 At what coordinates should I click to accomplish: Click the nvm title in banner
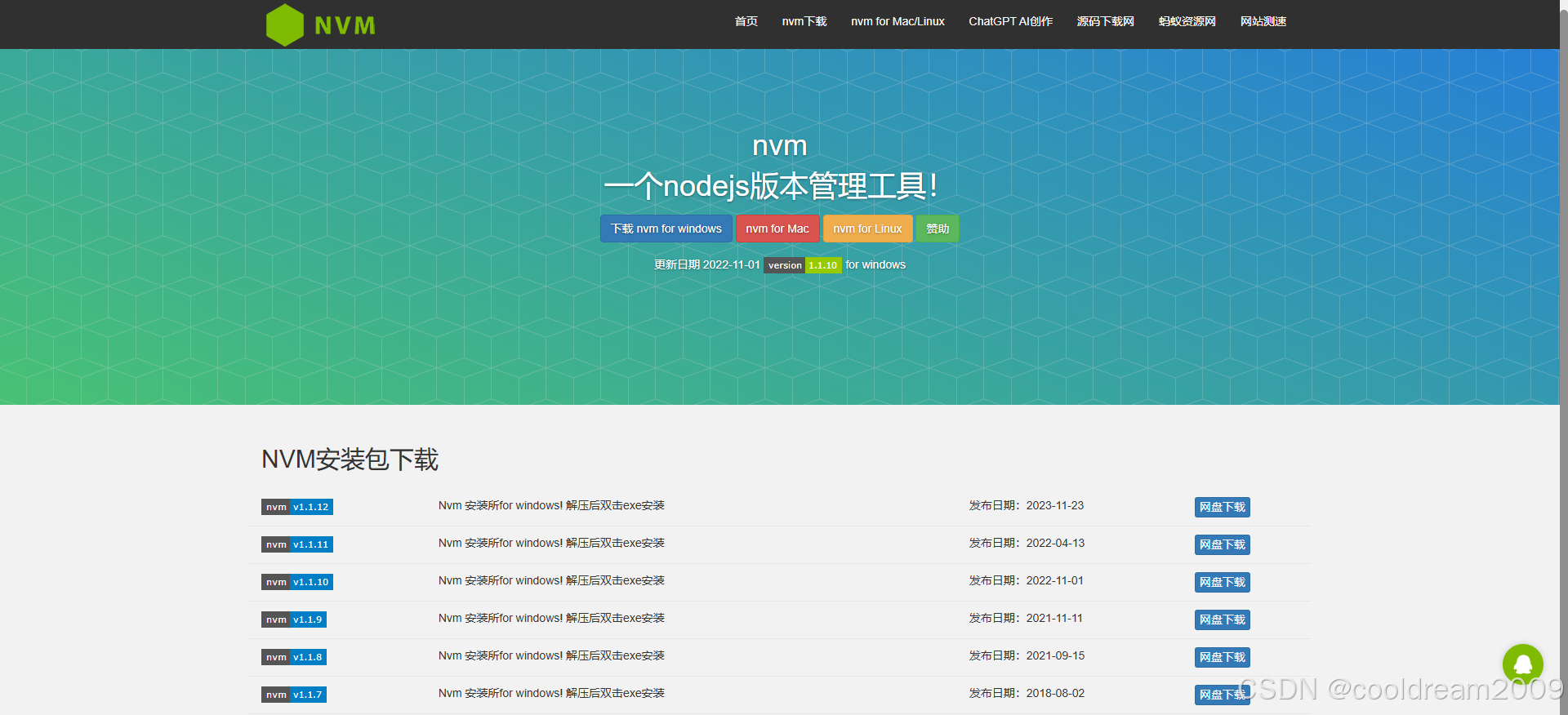779,145
